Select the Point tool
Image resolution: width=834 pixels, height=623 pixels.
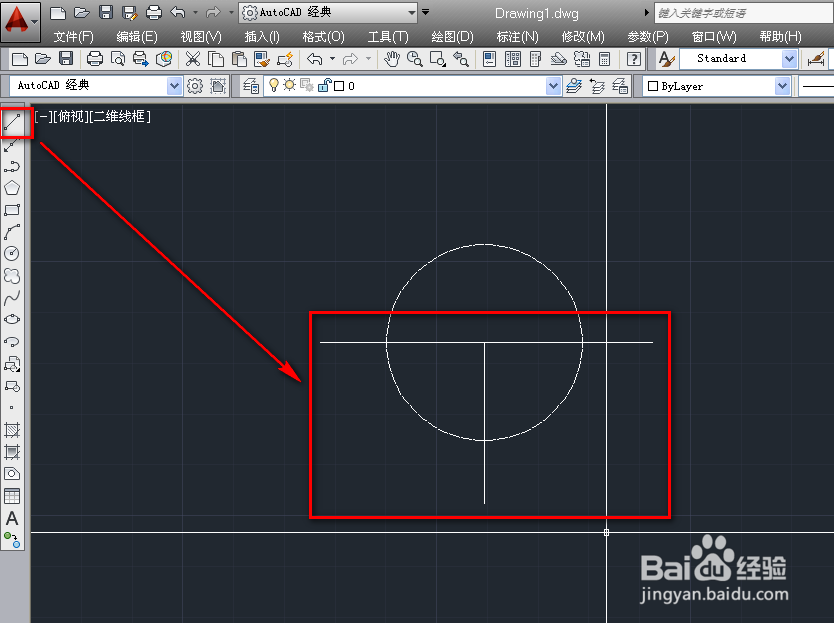pyautogui.click(x=12, y=408)
